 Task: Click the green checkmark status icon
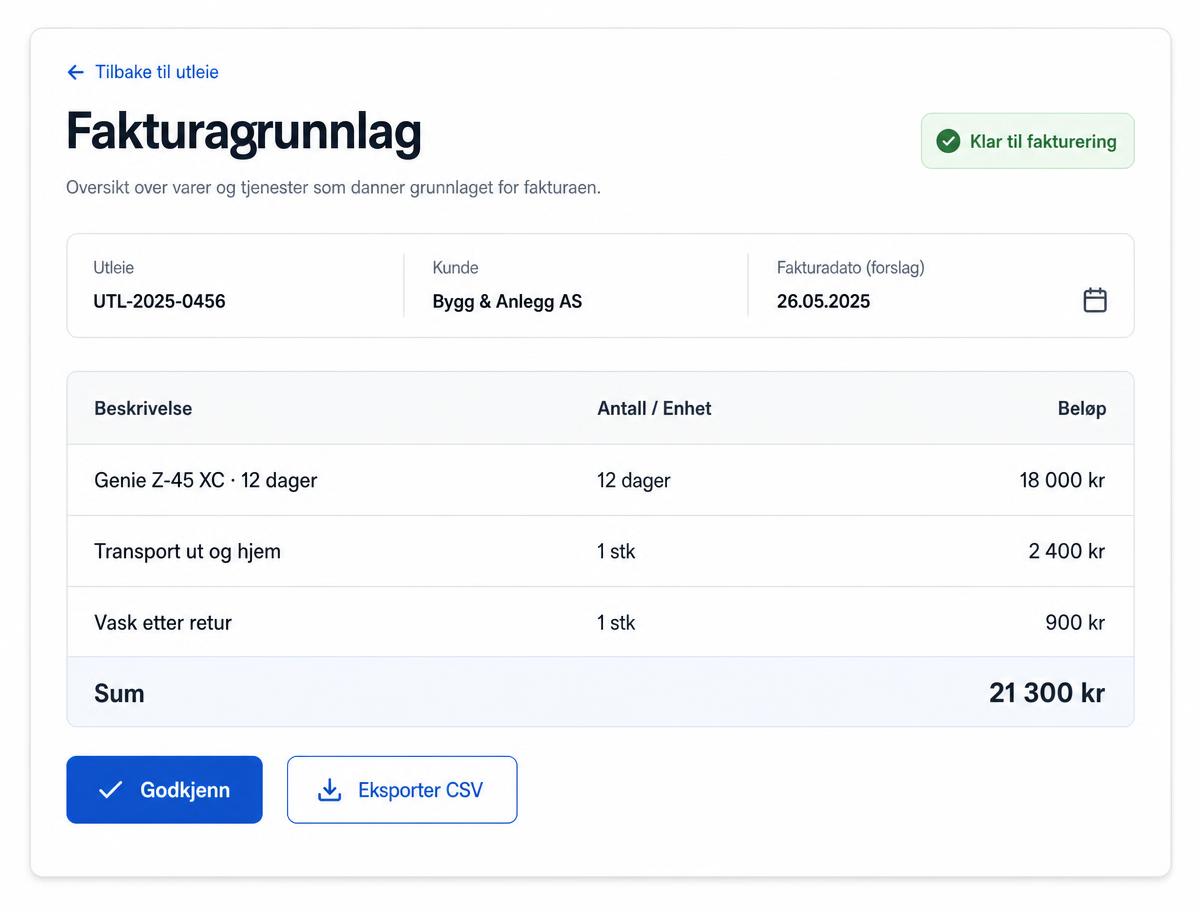tap(948, 141)
